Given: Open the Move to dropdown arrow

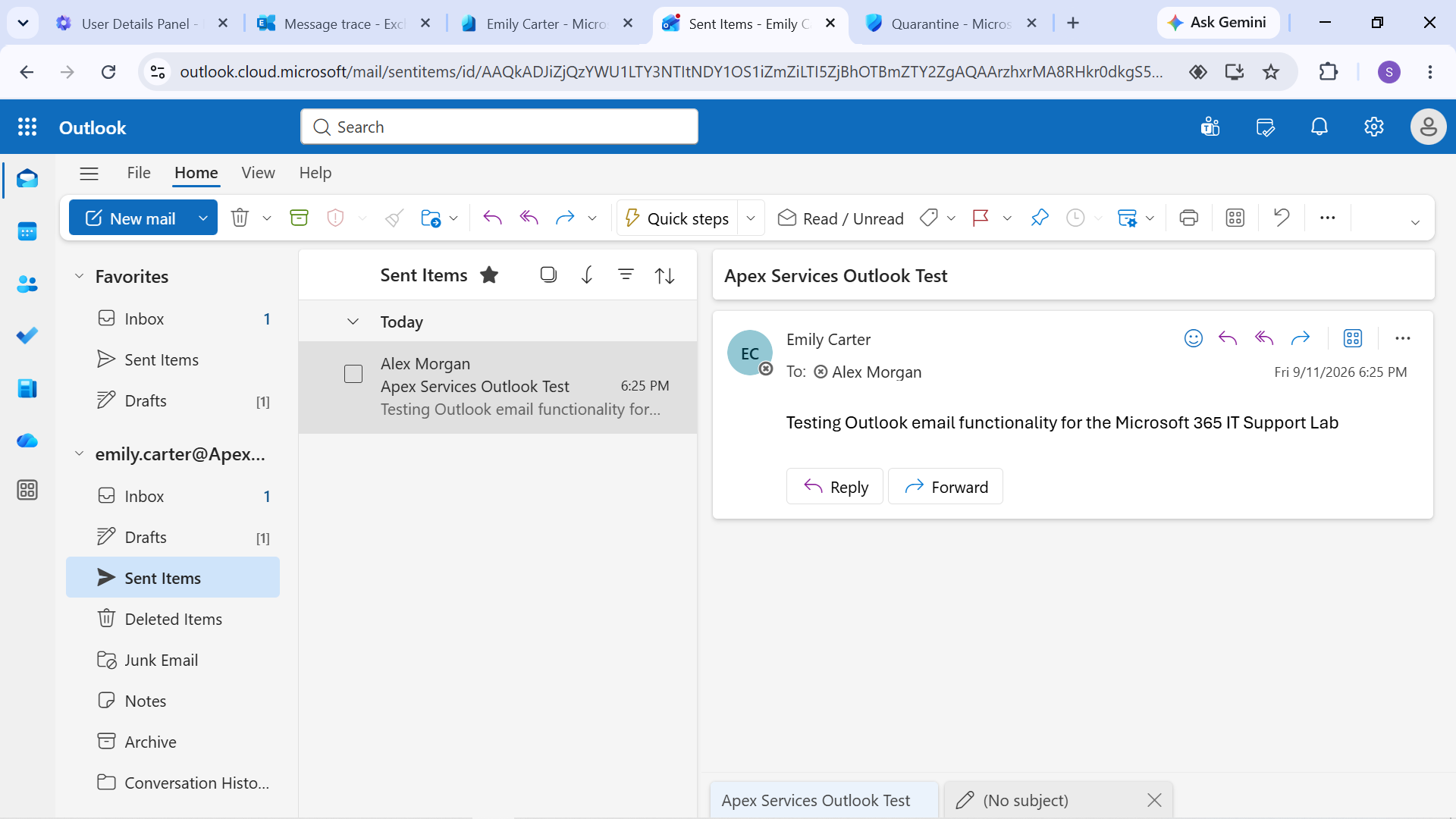Looking at the screenshot, I should 453,218.
